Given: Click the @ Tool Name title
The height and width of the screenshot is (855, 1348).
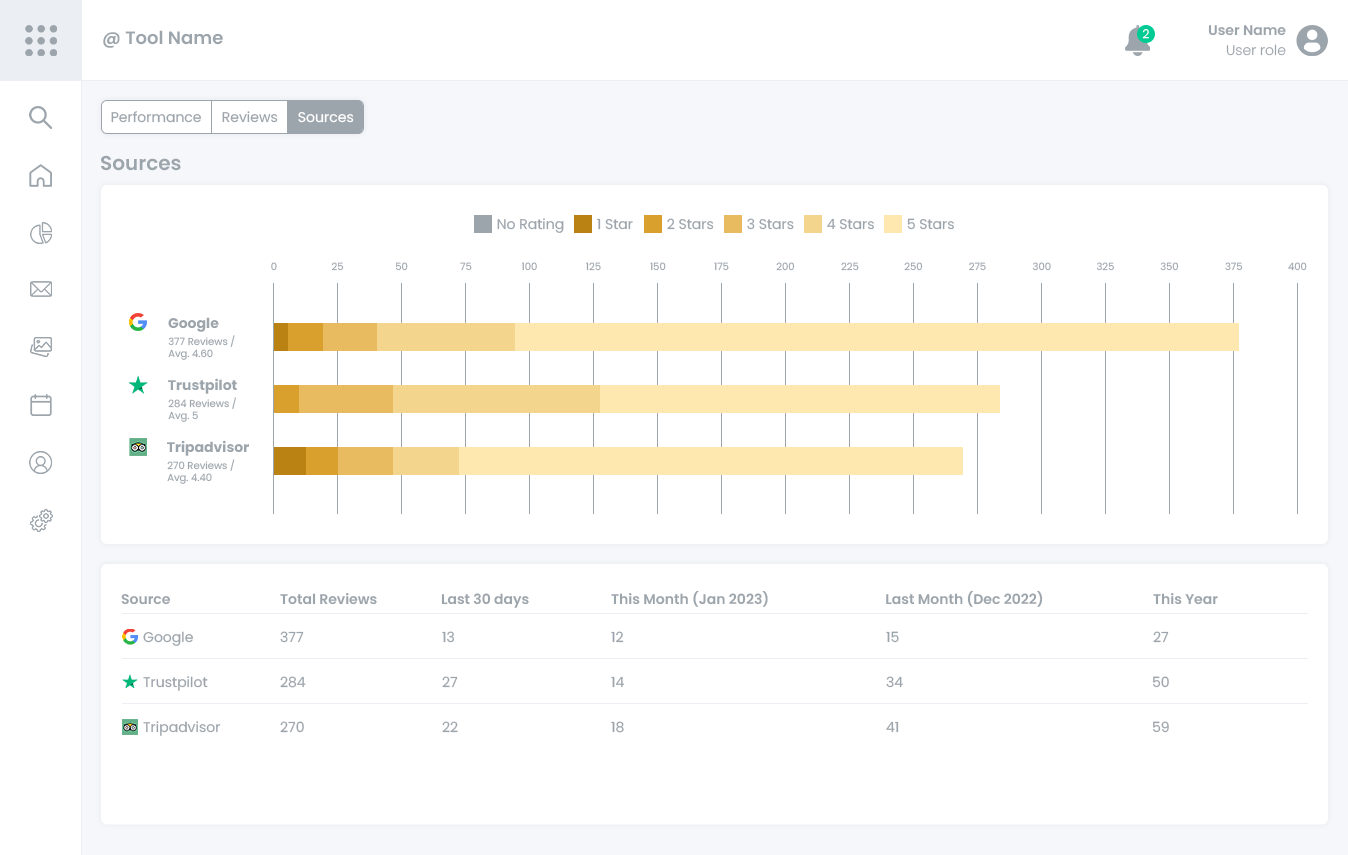Looking at the screenshot, I should point(163,38).
